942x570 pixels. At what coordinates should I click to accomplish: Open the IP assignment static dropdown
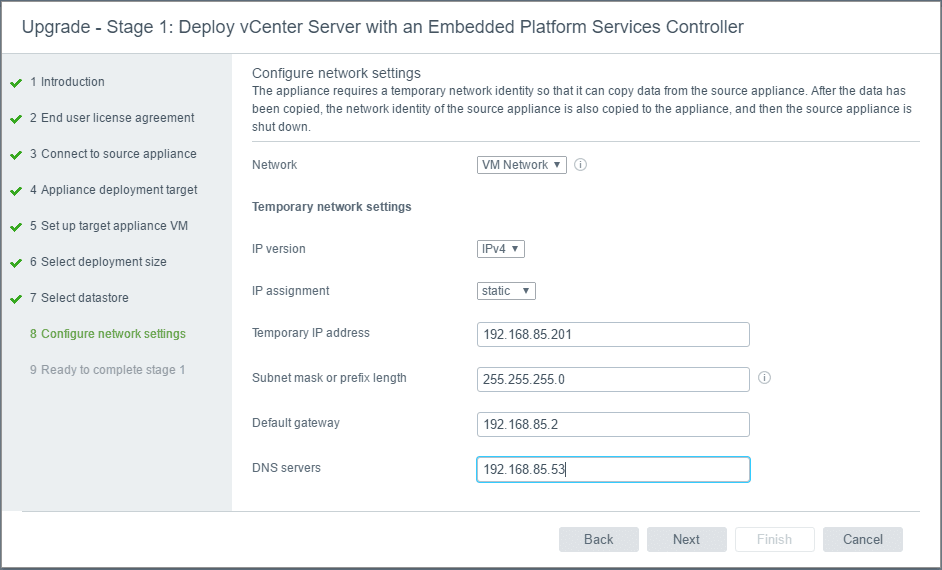point(506,291)
